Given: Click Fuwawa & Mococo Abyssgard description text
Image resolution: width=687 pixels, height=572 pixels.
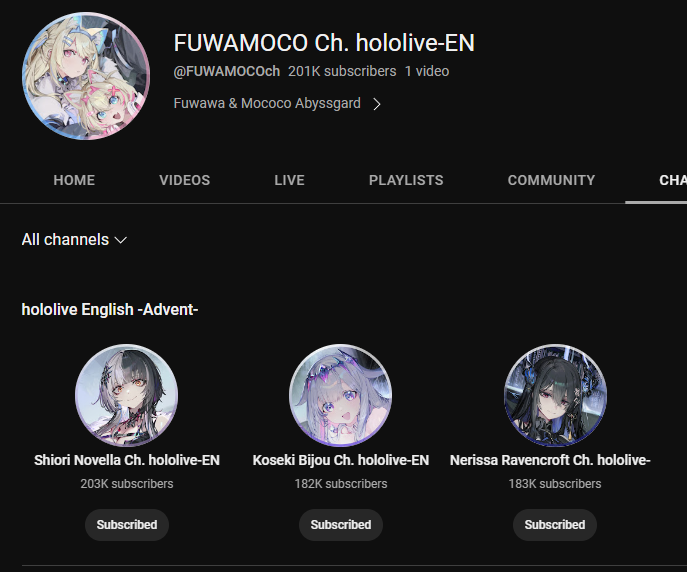Looking at the screenshot, I should [267, 103].
